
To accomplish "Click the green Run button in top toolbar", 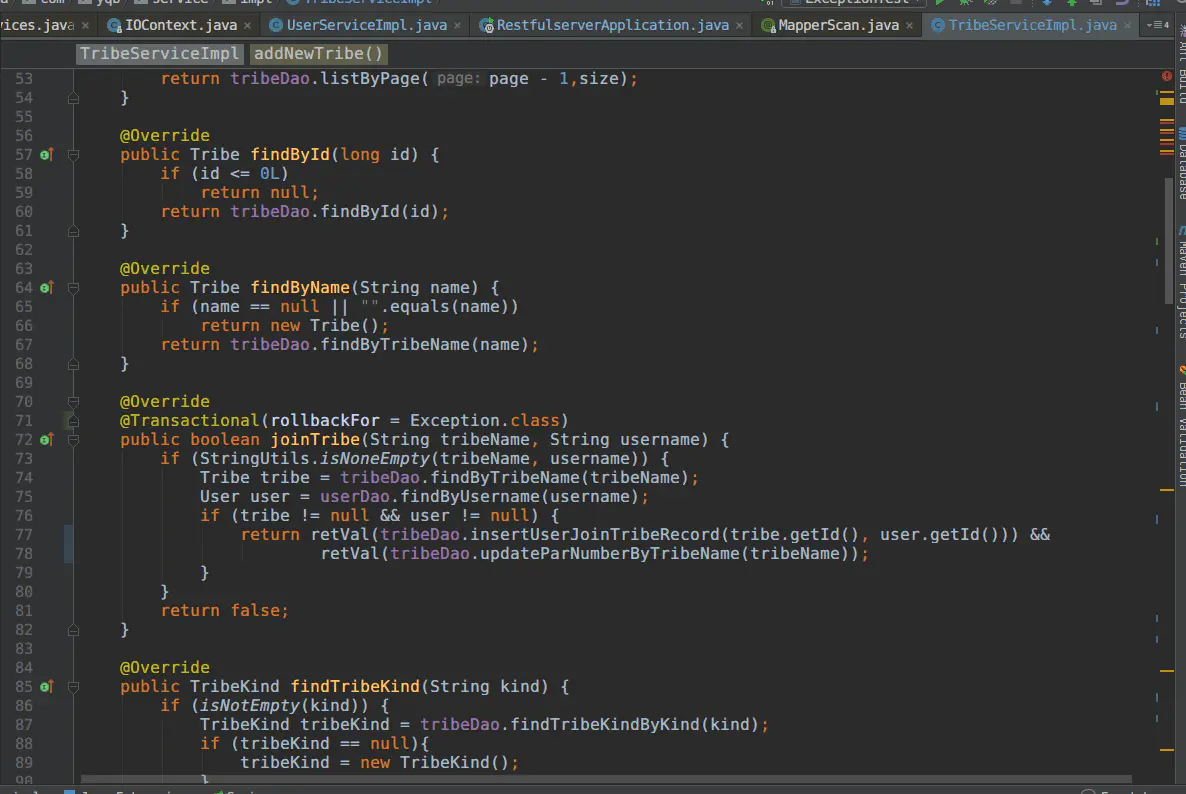I will click(x=939, y=3).
